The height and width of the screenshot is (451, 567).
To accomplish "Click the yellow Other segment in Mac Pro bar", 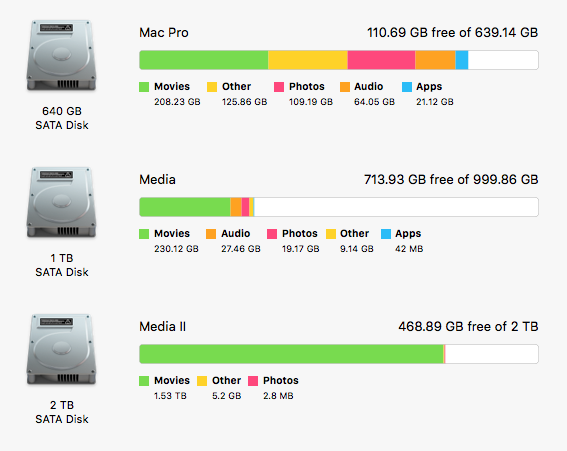I will click(308, 60).
